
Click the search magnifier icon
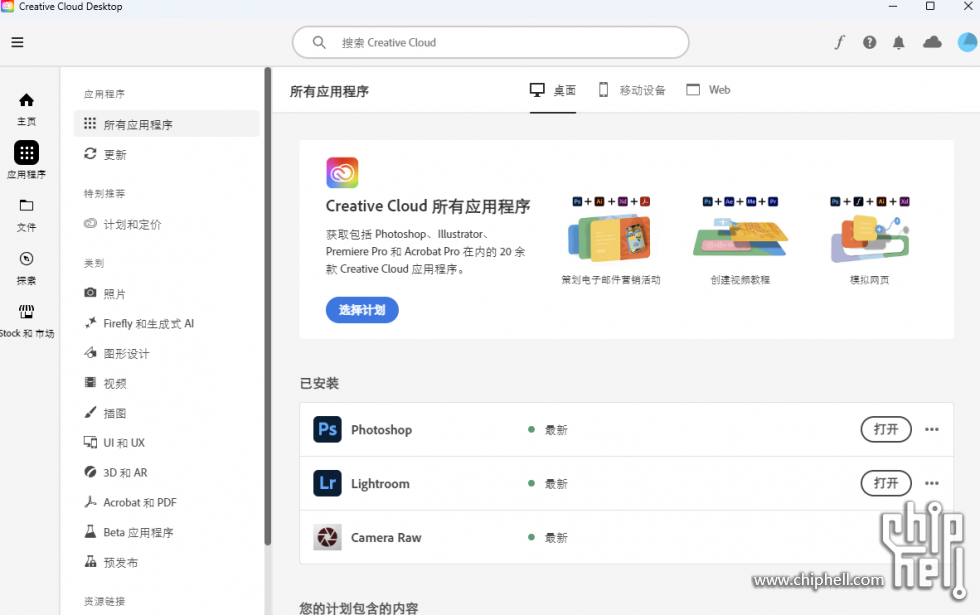(x=319, y=42)
